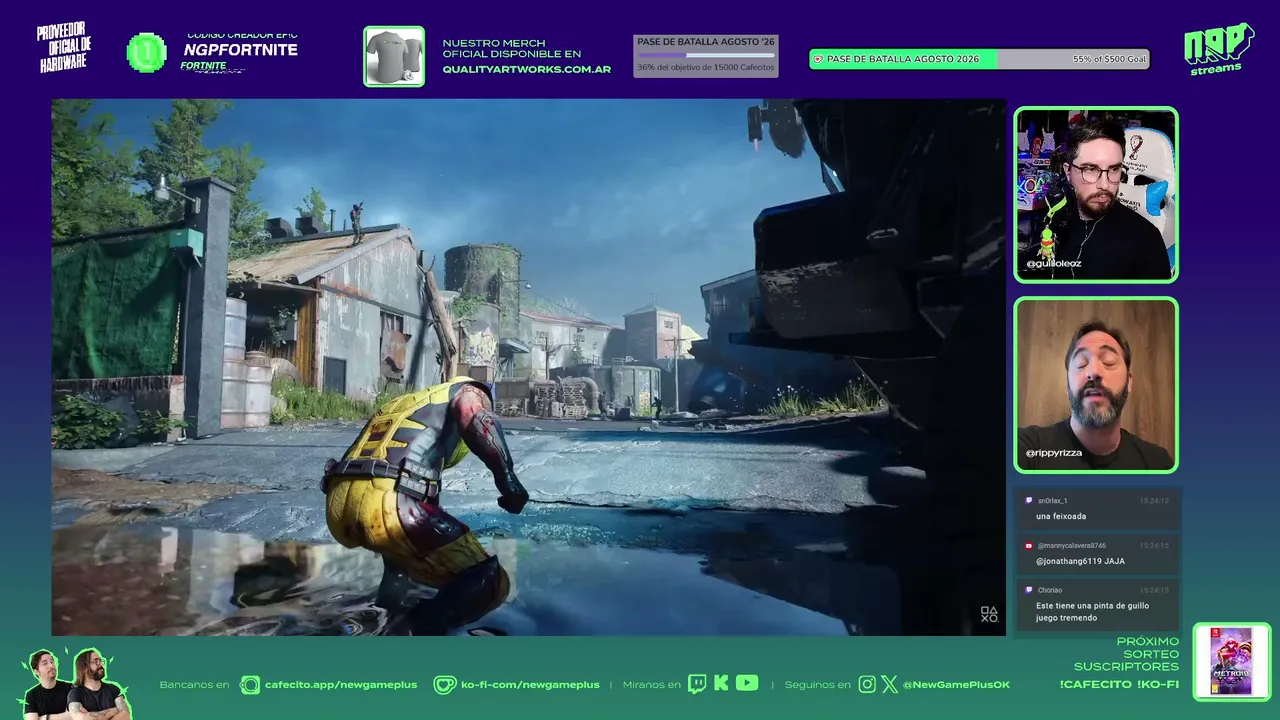This screenshot has height=720, width=1280.
Task: Click the 'NUESTRO MERCH OFICIAL DISPONIBLE EN' text
Action: [512, 48]
